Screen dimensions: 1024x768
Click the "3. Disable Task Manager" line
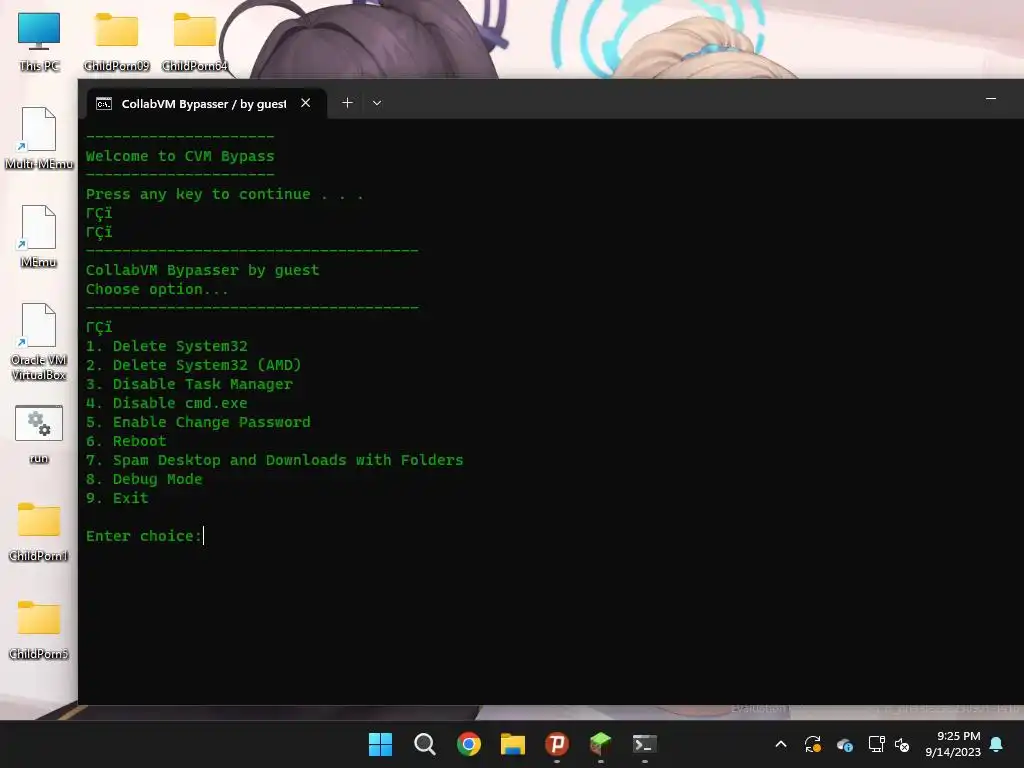coord(189,384)
